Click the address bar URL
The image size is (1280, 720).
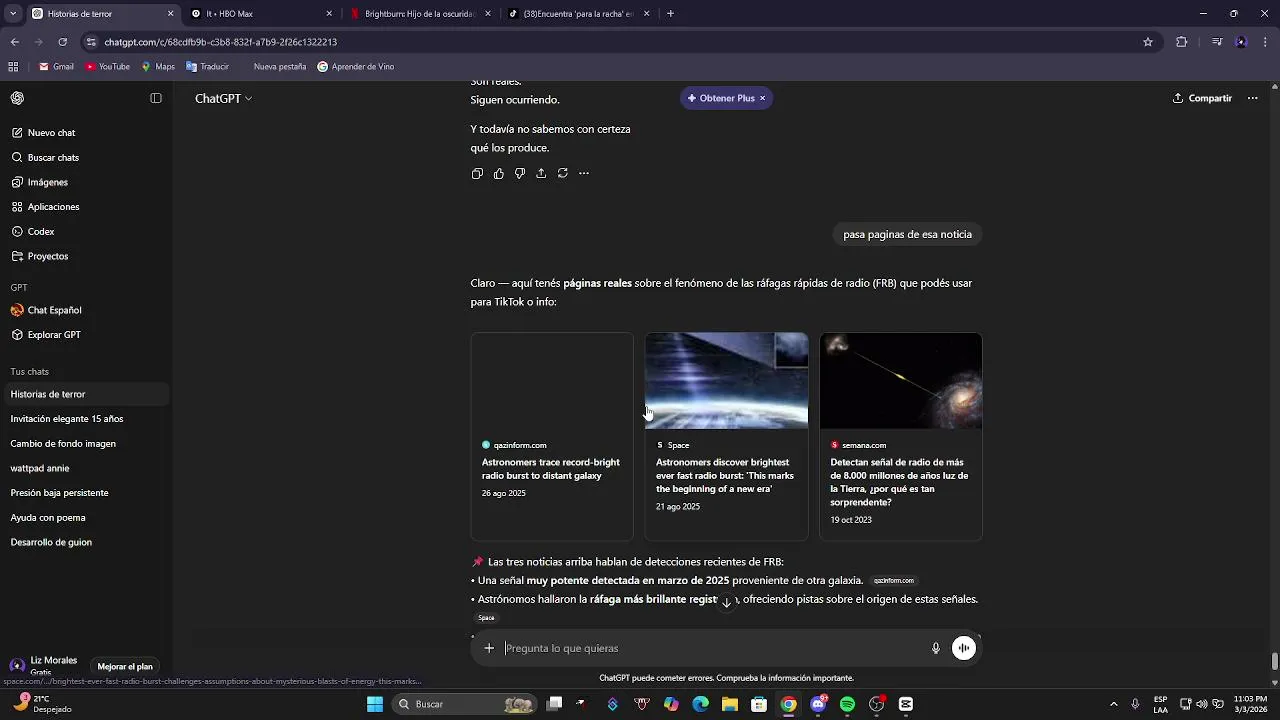click(221, 42)
